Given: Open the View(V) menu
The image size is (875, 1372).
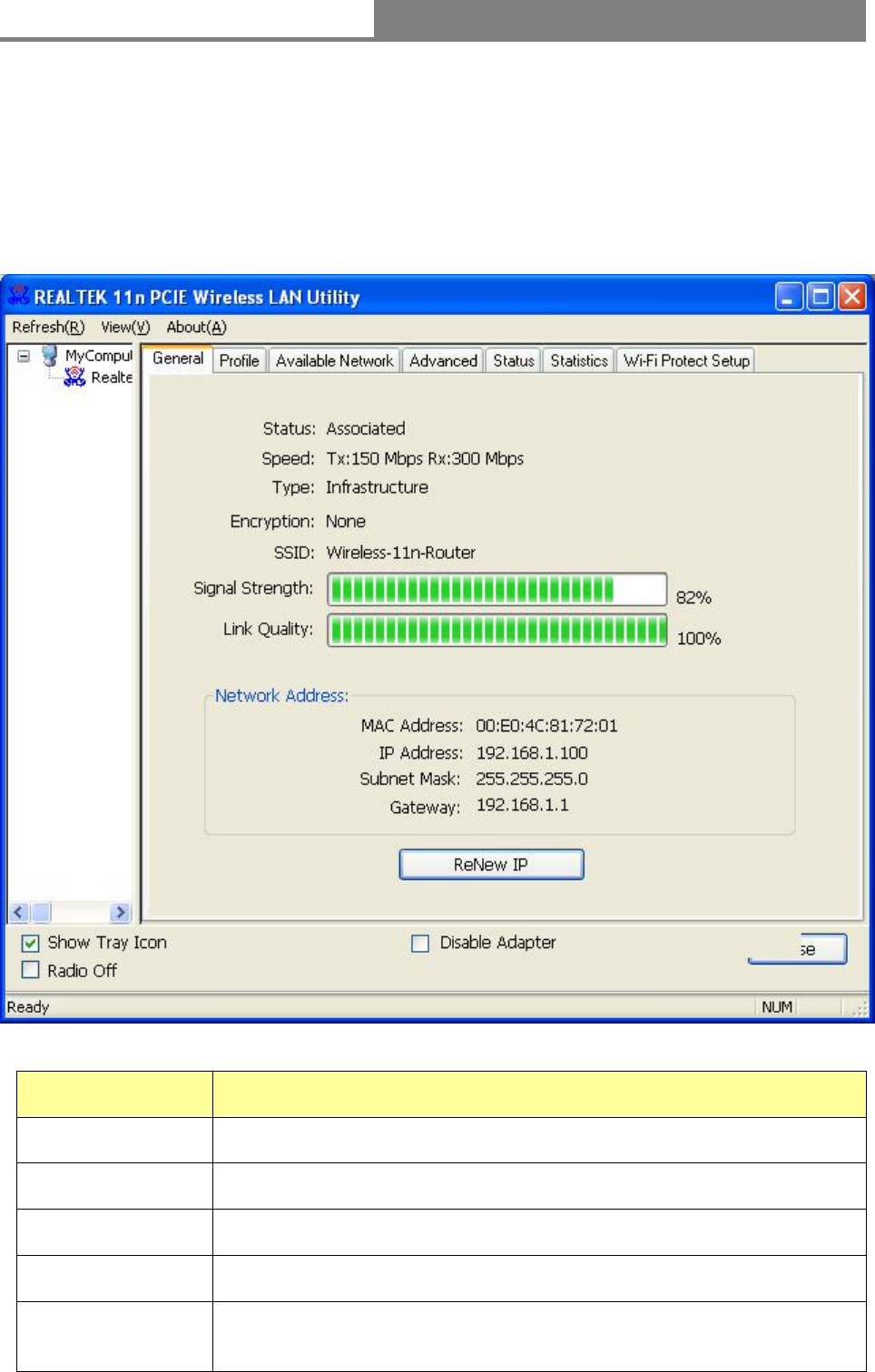Looking at the screenshot, I should tap(125, 328).
